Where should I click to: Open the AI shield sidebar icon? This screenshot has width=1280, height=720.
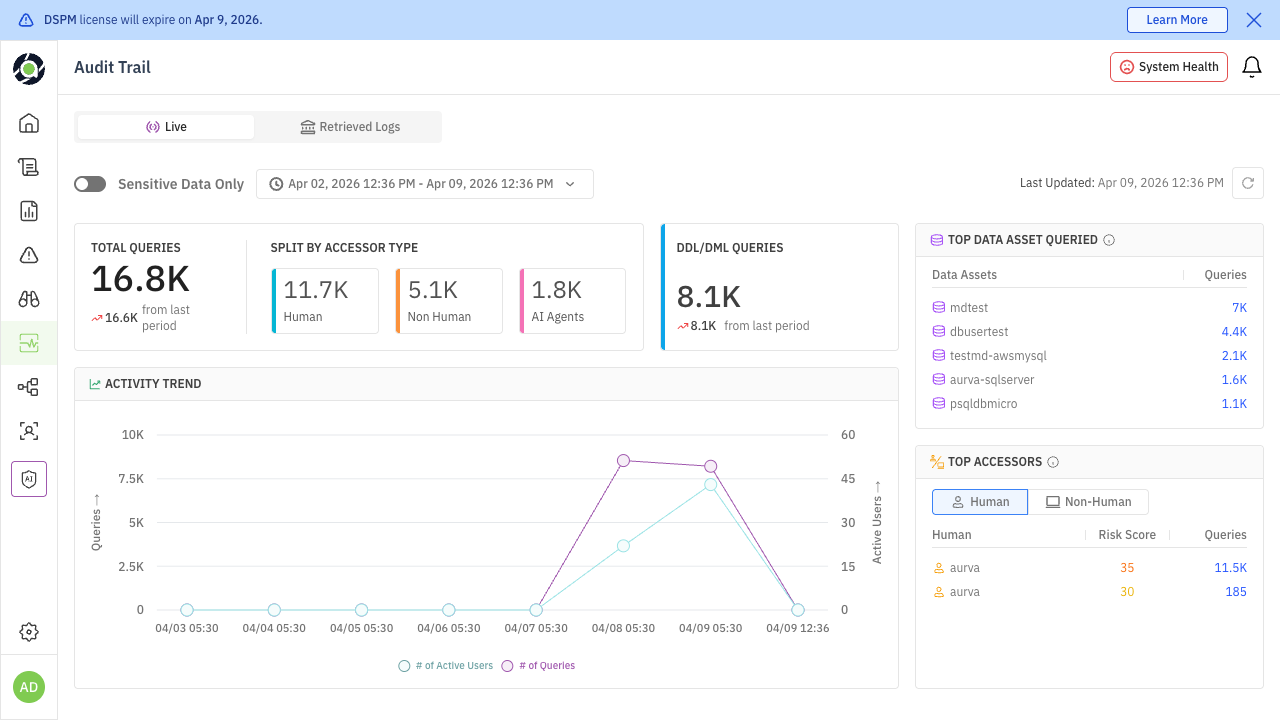click(x=29, y=479)
